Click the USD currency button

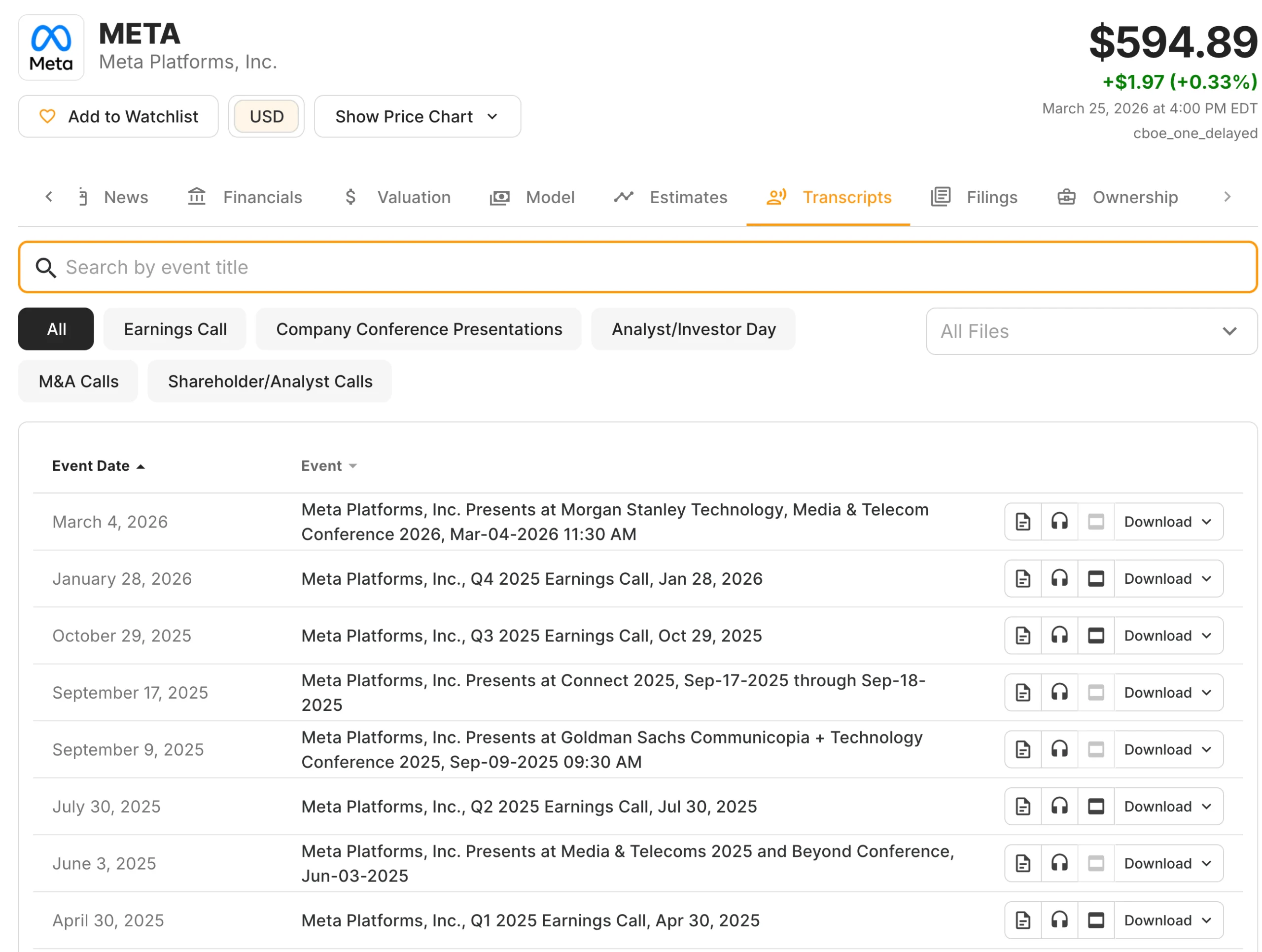point(266,116)
